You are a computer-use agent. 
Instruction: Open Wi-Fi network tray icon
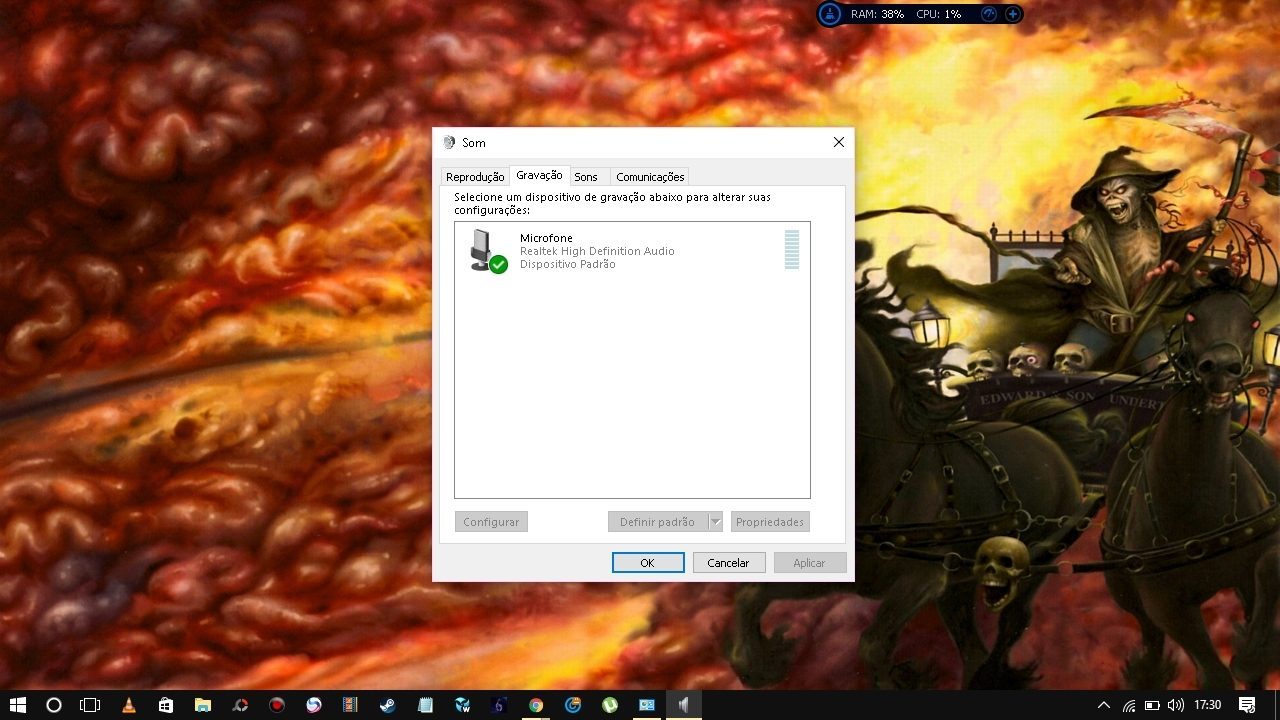[1129, 705]
